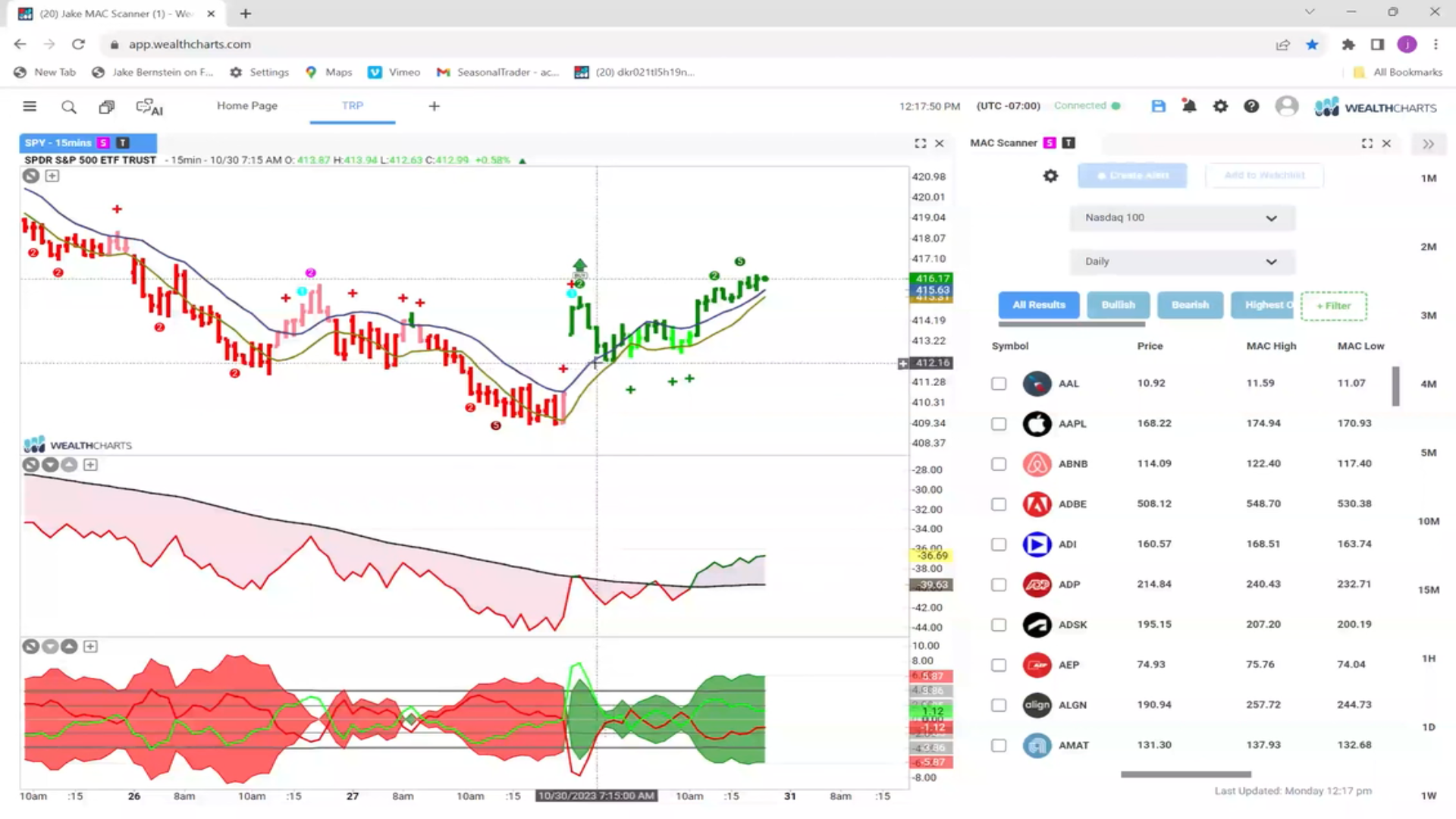Check the AAPL row checkbox
Viewport: 1456px width, 819px height.
click(999, 424)
